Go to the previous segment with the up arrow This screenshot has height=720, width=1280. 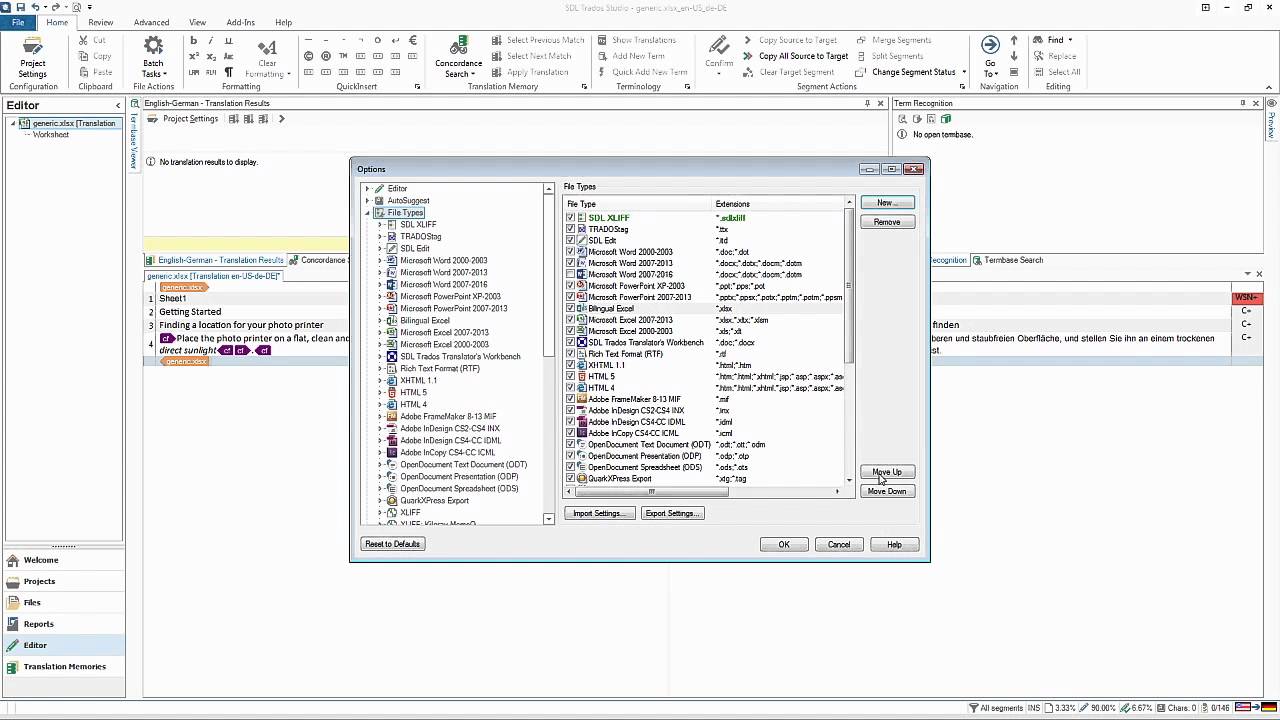click(1014, 41)
